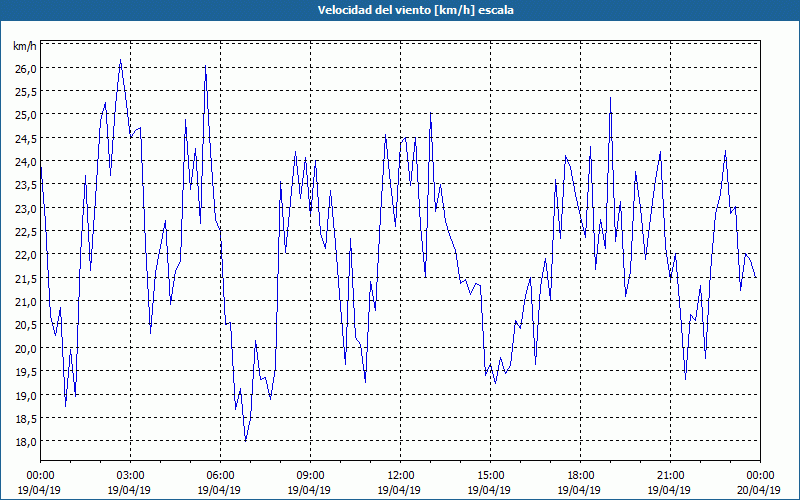Click the 03:00 time label
Screen dimensions: 800x500
131,476
